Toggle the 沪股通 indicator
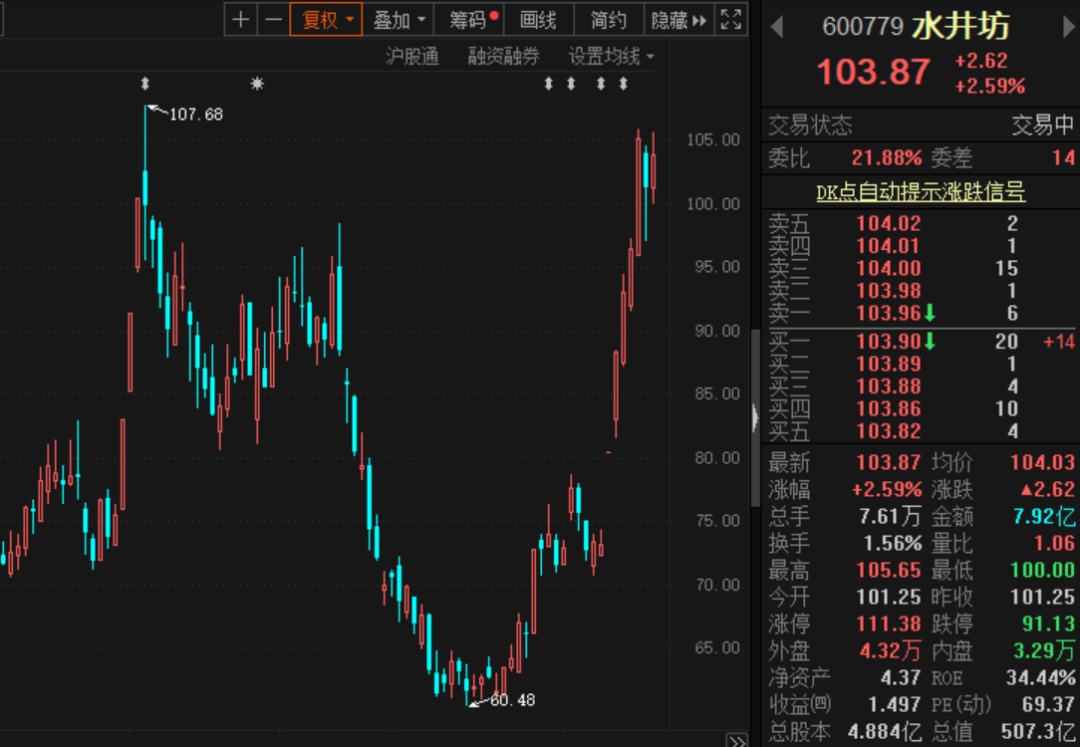This screenshot has width=1080, height=747. (x=412, y=56)
